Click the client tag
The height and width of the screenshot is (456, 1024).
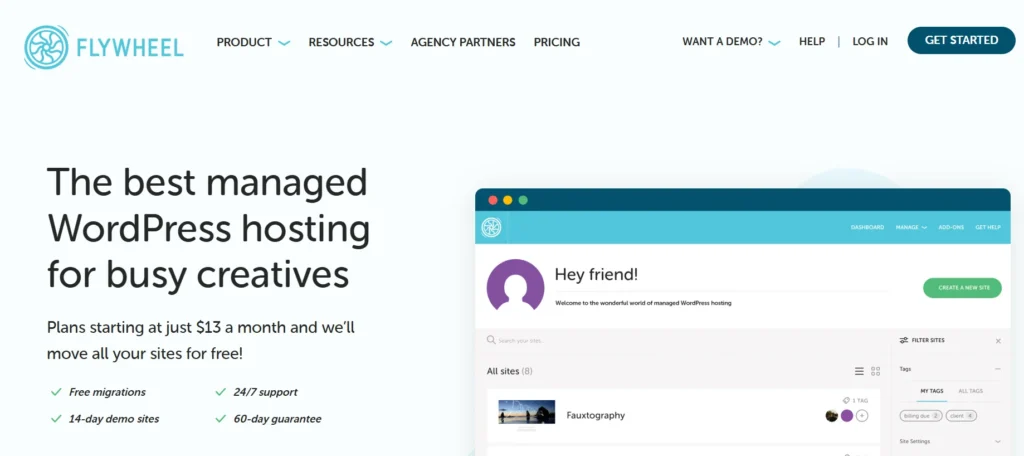[961, 415]
